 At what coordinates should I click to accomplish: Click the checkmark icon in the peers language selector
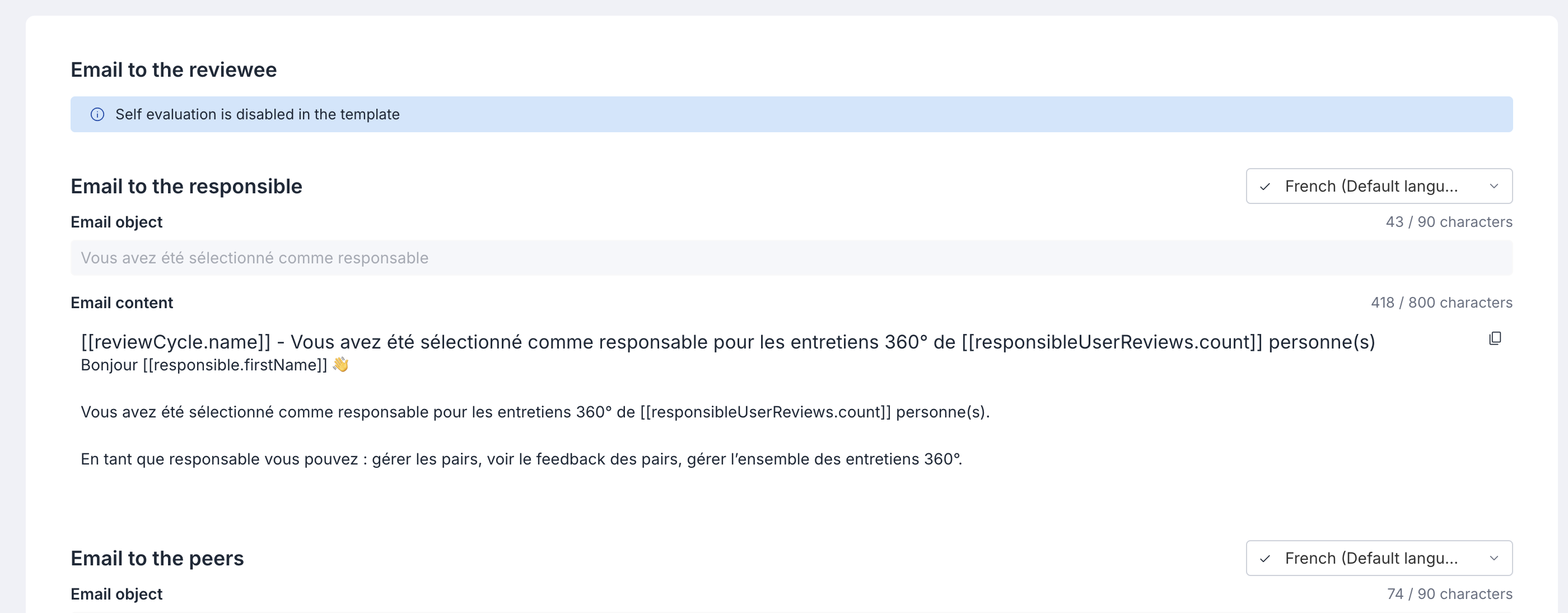coord(1265,559)
